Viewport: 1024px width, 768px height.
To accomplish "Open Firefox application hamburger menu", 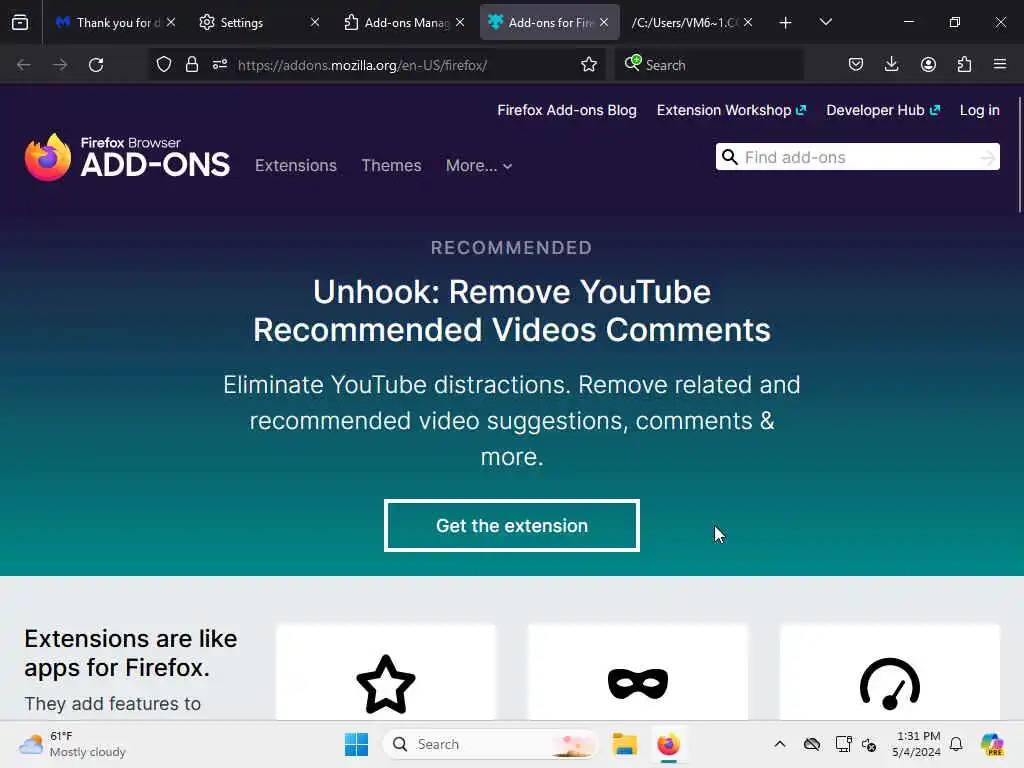I will [1000, 65].
